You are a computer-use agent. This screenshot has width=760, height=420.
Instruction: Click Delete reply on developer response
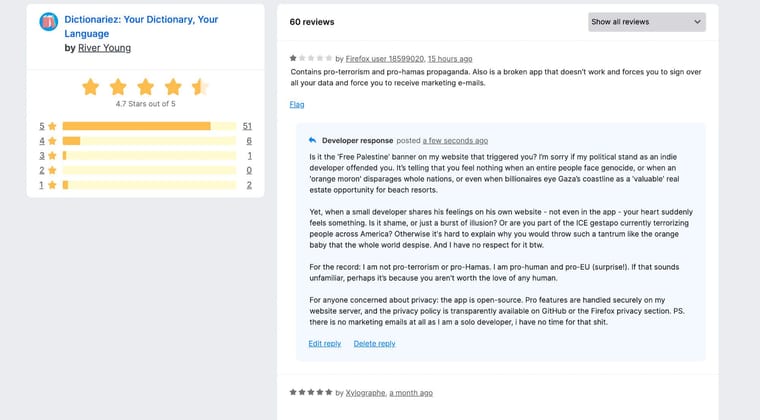point(374,344)
